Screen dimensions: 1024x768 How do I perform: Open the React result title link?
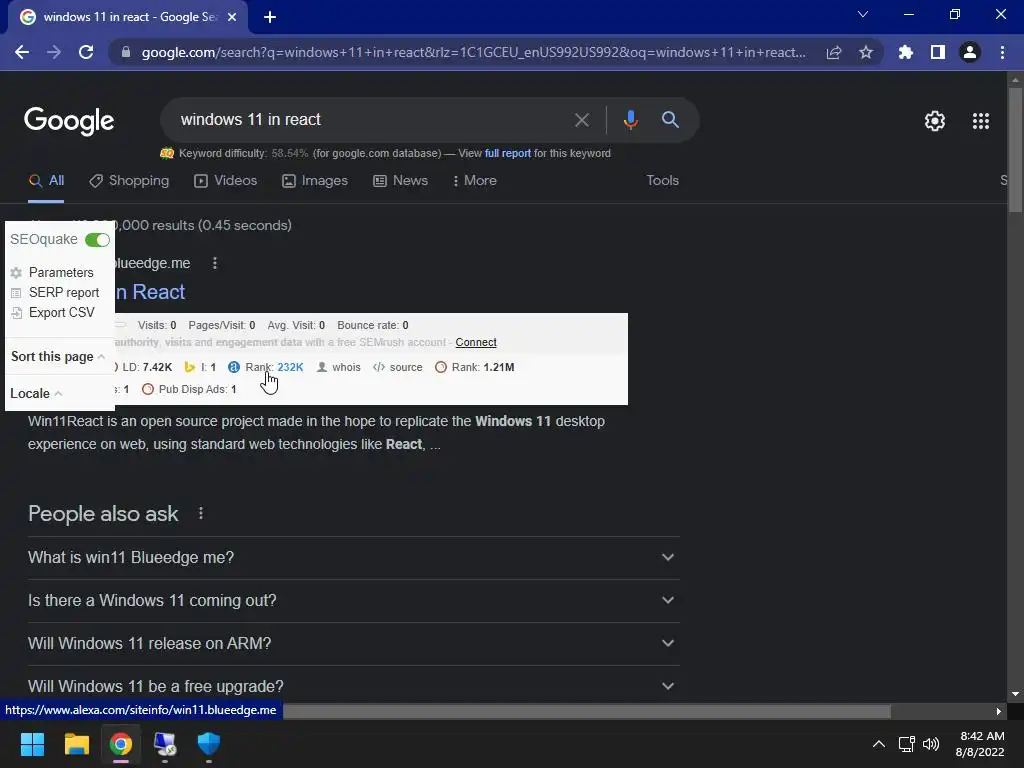tap(150, 292)
